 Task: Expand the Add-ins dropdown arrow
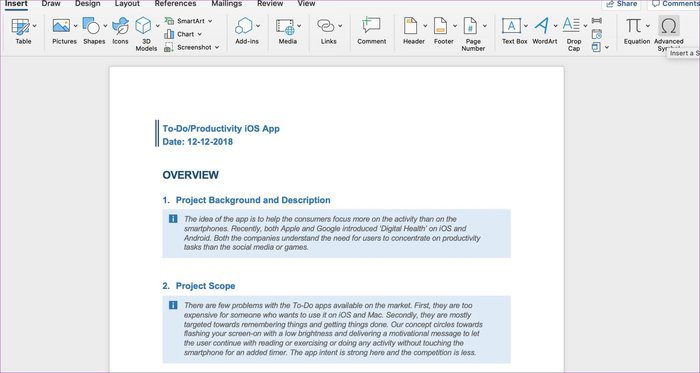(x=258, y=26)
